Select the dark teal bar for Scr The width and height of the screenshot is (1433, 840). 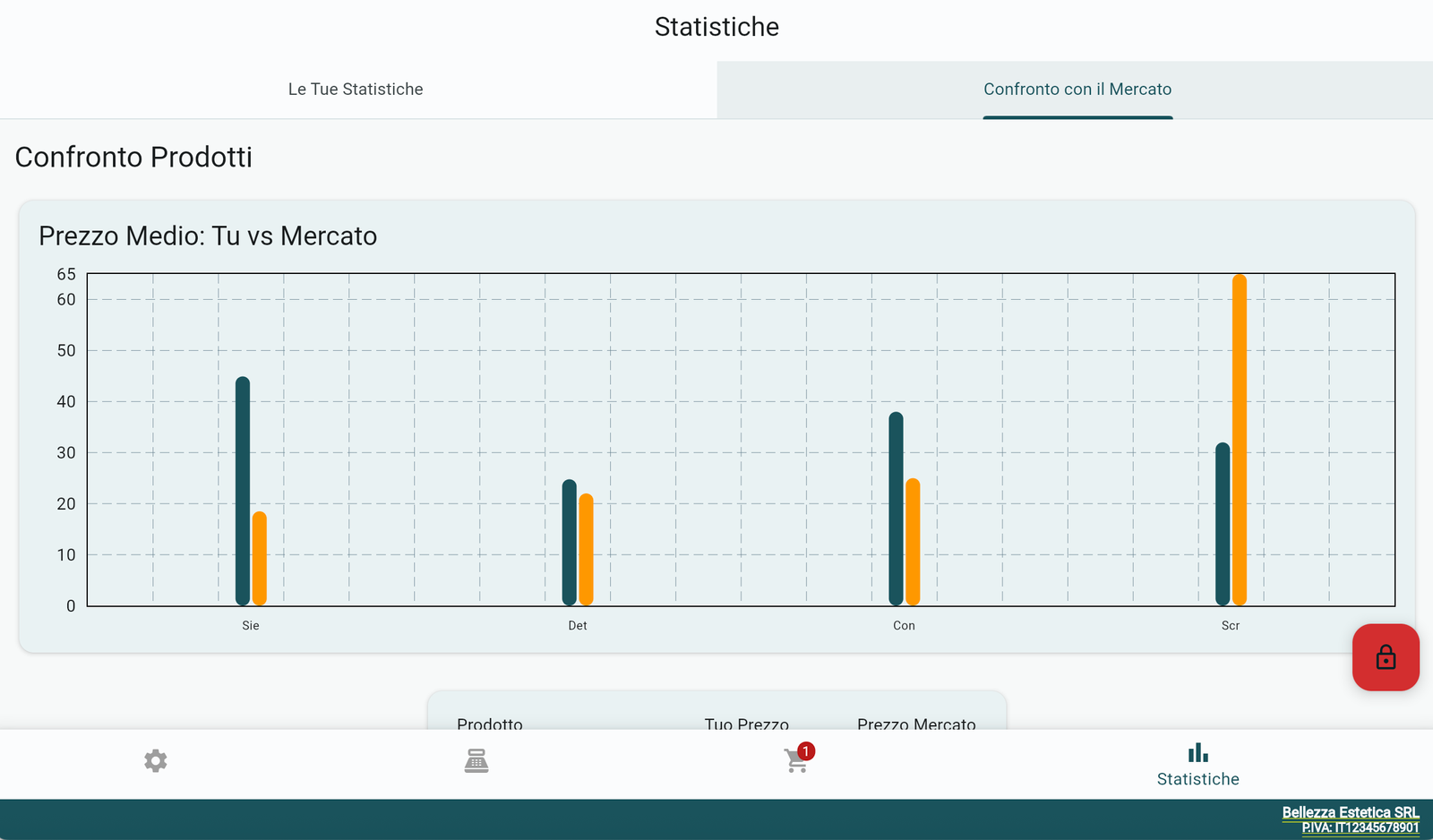point(1223,524)
